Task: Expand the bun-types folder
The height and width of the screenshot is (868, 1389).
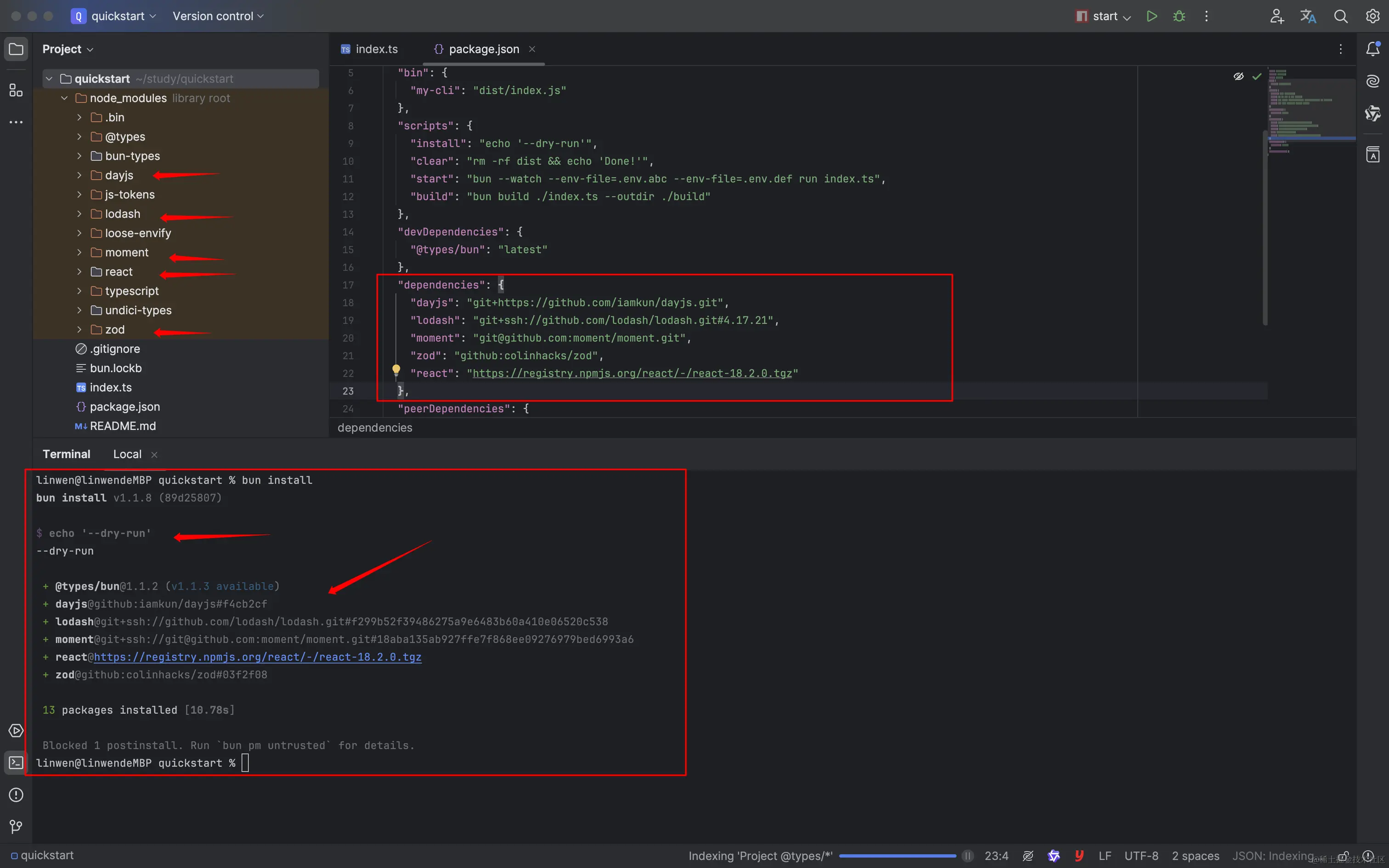Action: click(79, 156)
